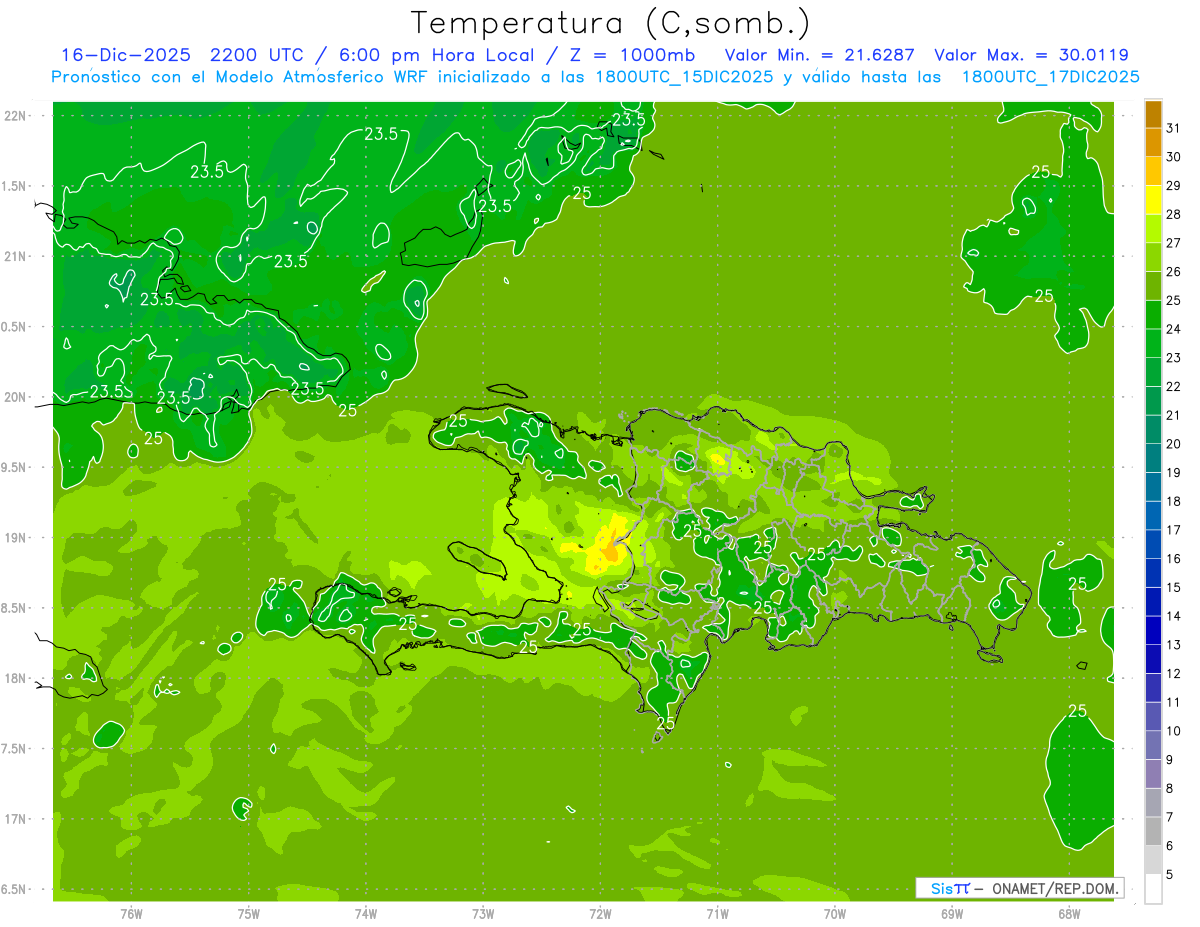The height and width of the screenshot is (927, 1200).
Task: Select the legend scale number 20
Action: (1173, 444)
